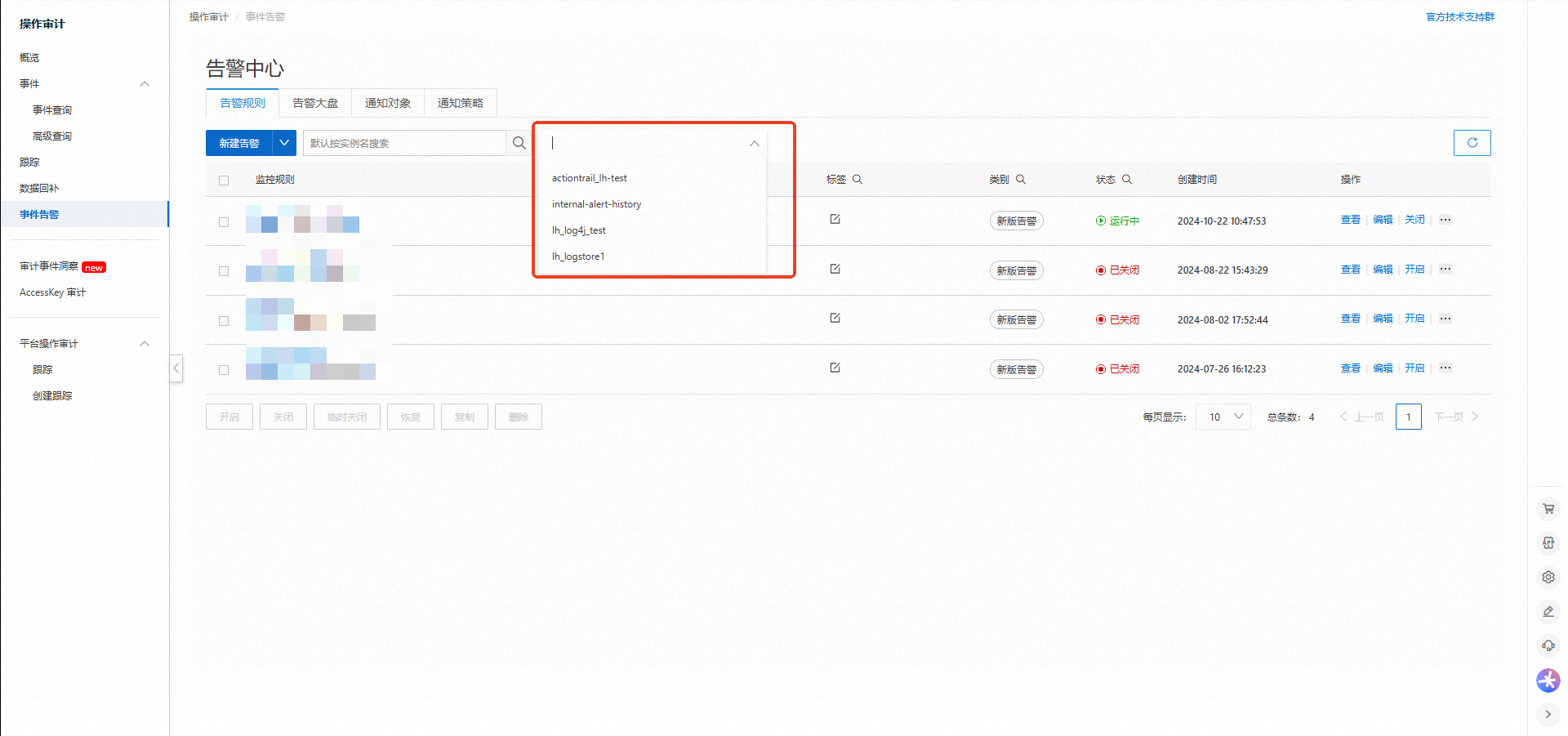The image size is (1568, 736).
Task: Collapse the left navigation panel handle
Action: (176, 368)
